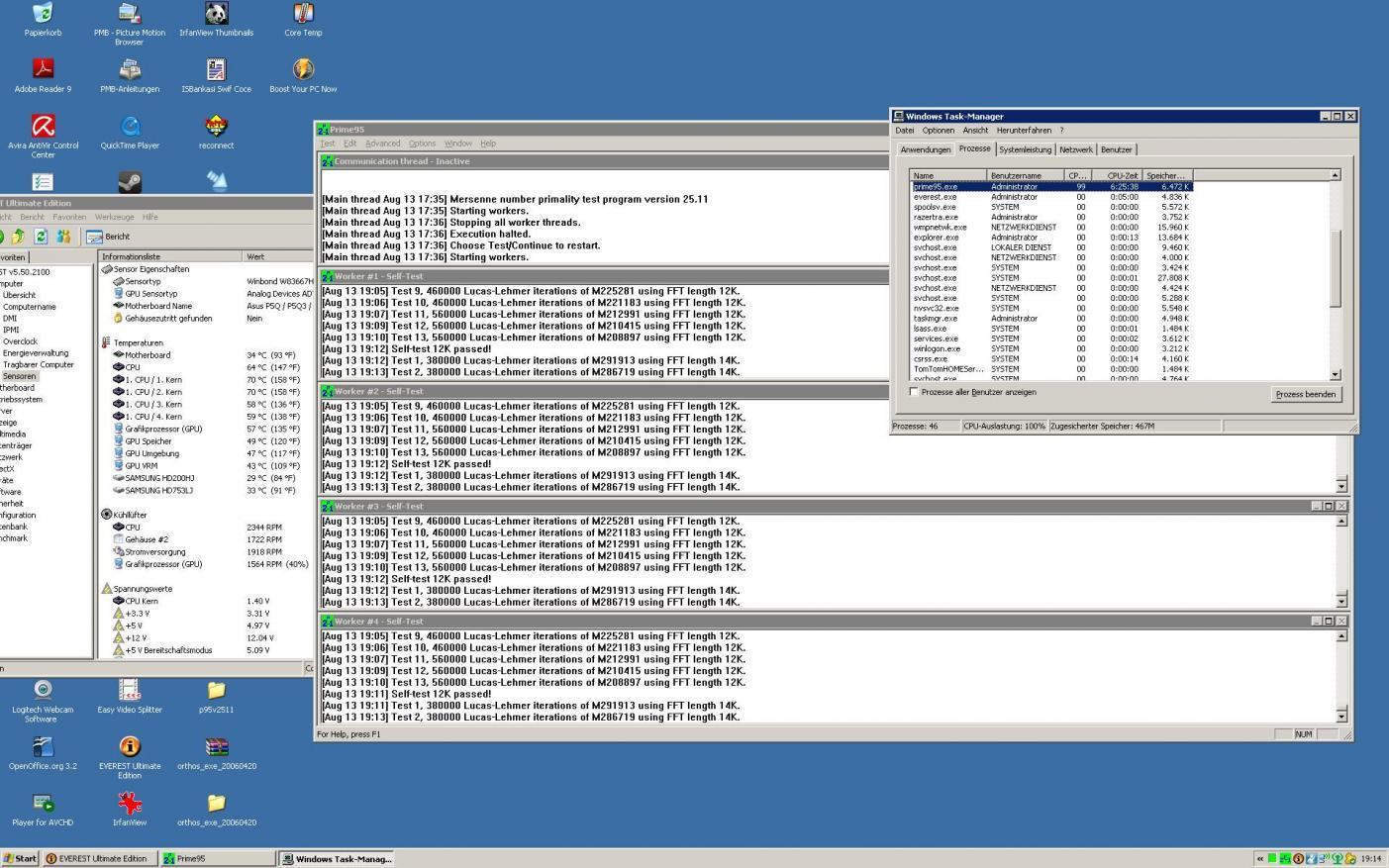The height and width of the screenshot is (868, 1389).
Task: Click the Start button on taskbar
Action: point(20,858)
